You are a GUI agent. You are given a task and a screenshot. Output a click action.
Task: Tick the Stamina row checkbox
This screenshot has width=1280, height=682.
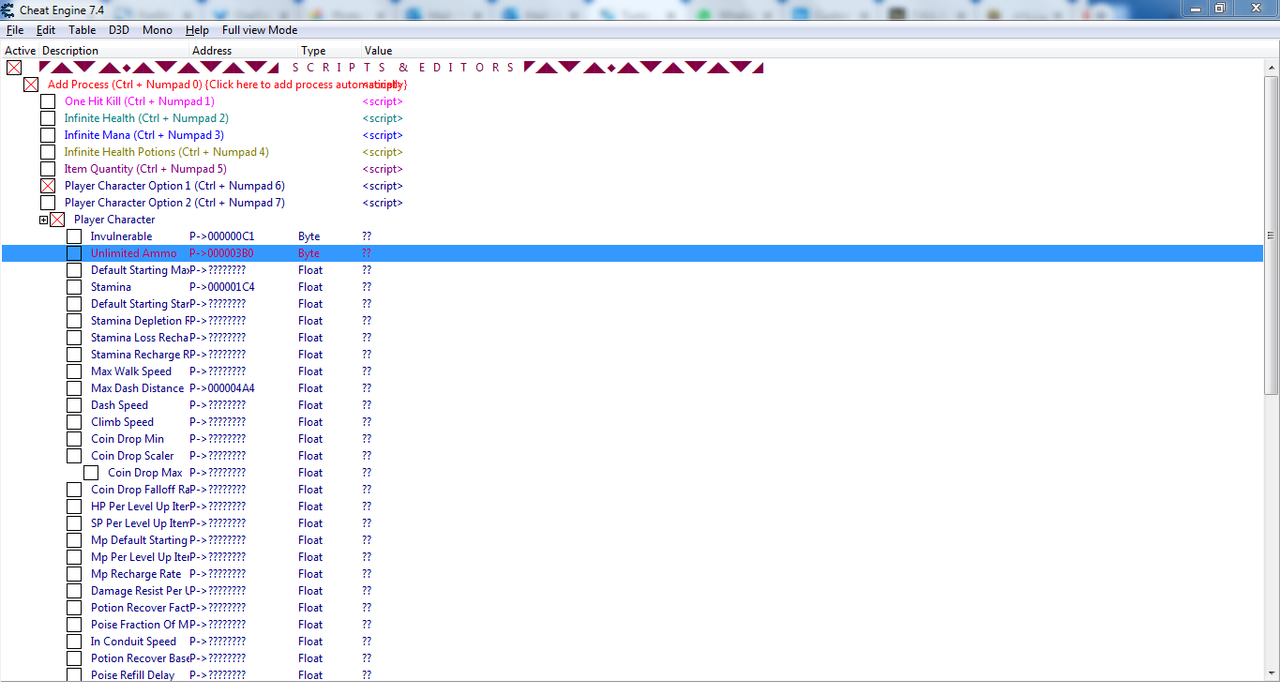tap(74, 288)
